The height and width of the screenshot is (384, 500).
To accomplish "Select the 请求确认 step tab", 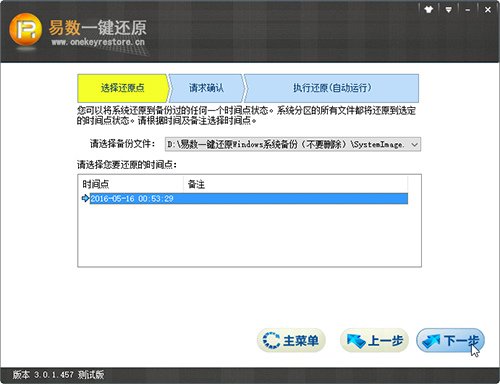I will pyautogui.click(x=206, y=88).
